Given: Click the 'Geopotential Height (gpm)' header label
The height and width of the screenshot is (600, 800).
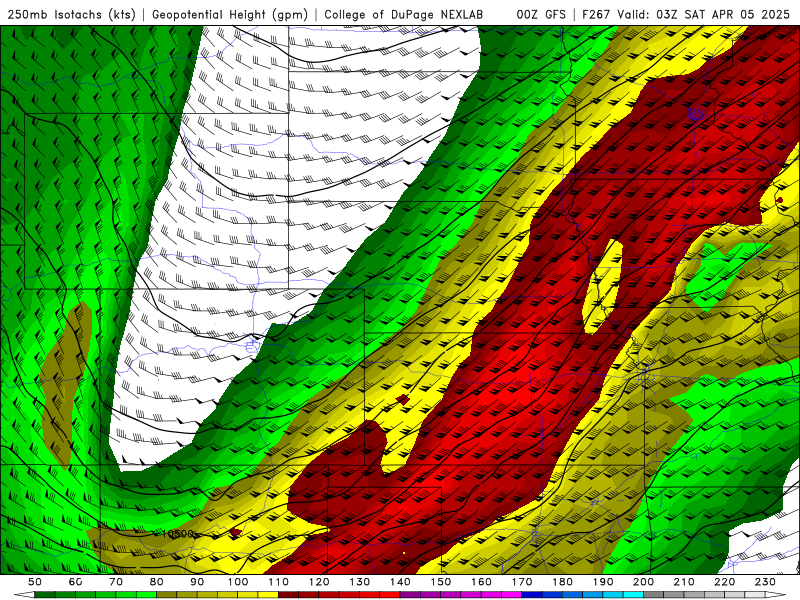Looking at the screenshot, I should coord(230,15).
